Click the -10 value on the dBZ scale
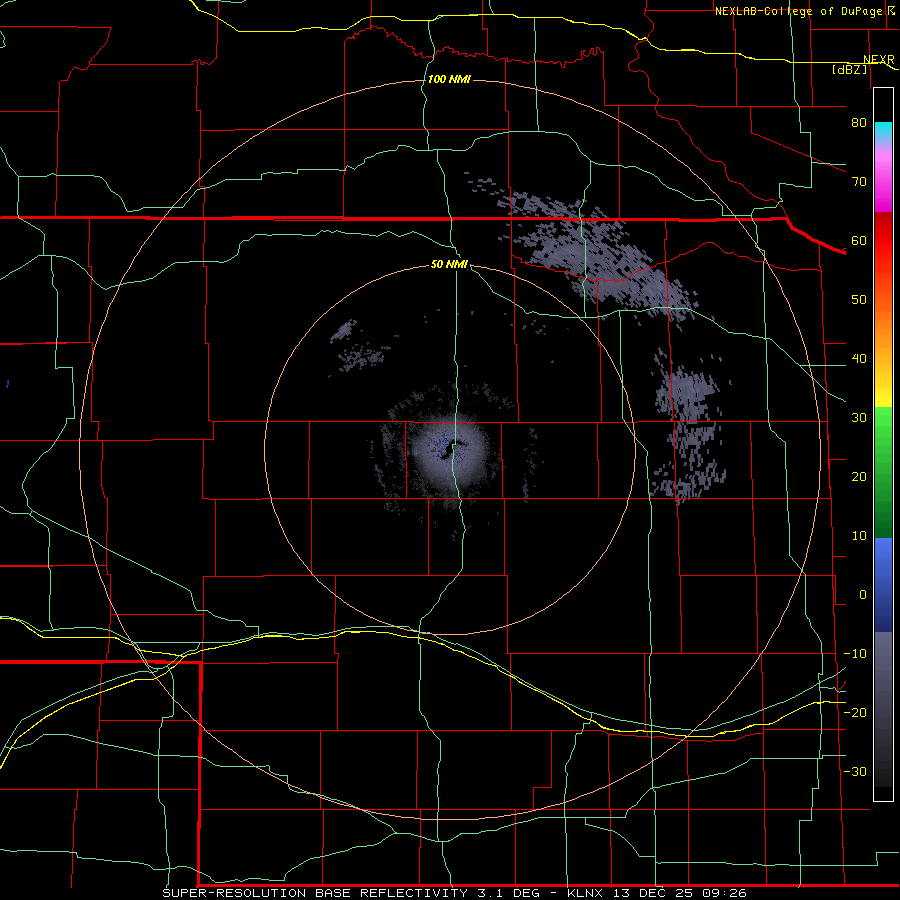The height and width of the screenshot is (900, 900). click(855, 654)
